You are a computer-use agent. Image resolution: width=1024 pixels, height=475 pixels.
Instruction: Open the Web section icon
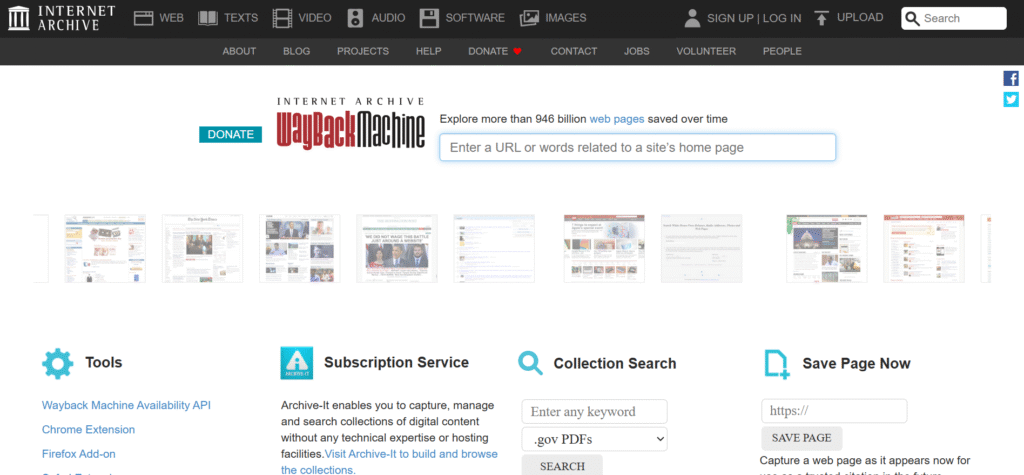[x=143, y=18]
